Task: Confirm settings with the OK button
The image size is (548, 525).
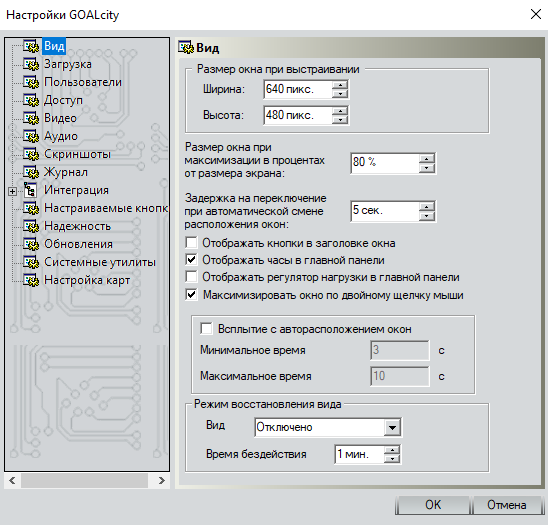Action: pyautogui.click(x=433, y=505)
